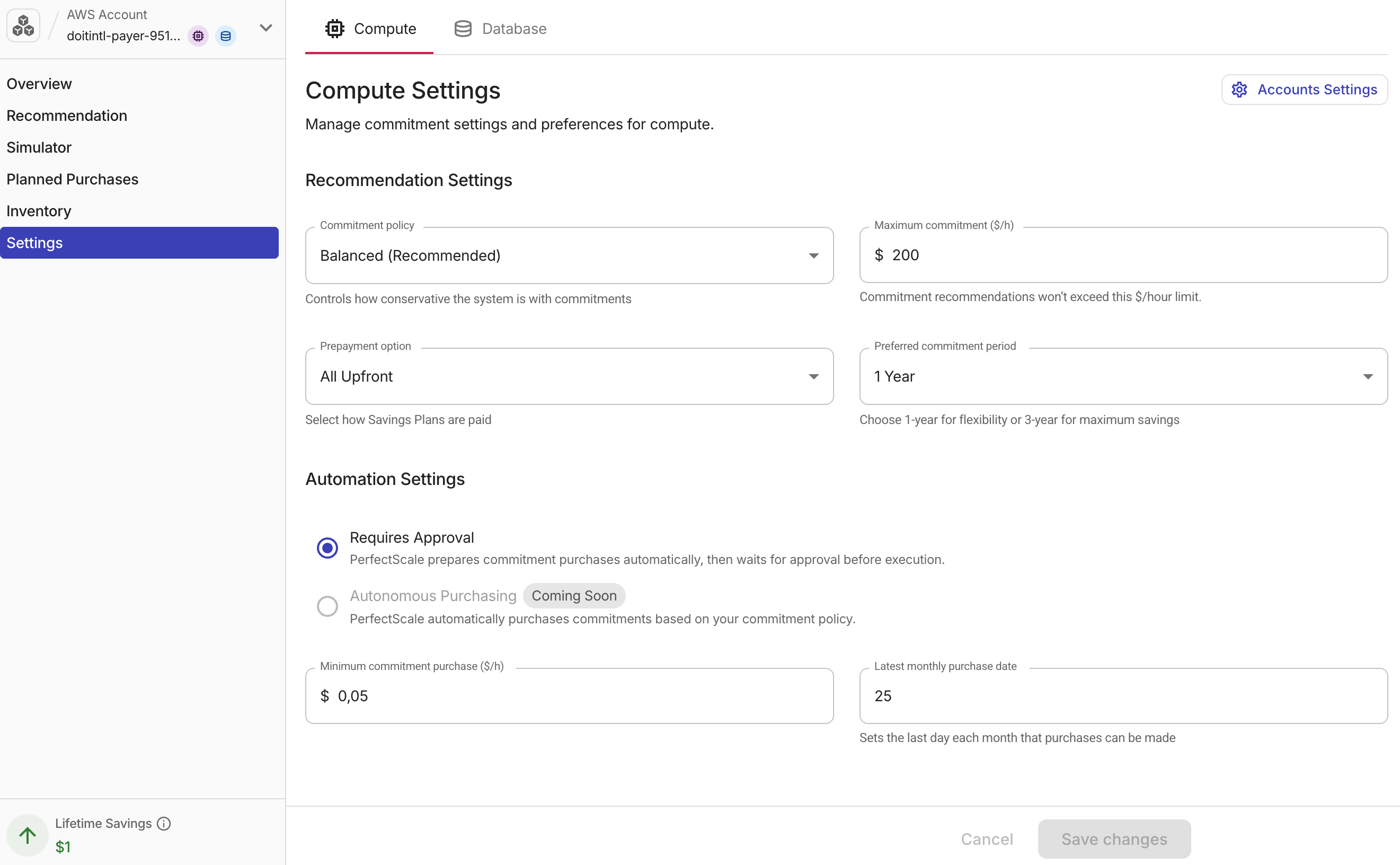The image size is (1400, 865).
Task: Focus the Maximum commitment input field
Action: [1123, 255]
